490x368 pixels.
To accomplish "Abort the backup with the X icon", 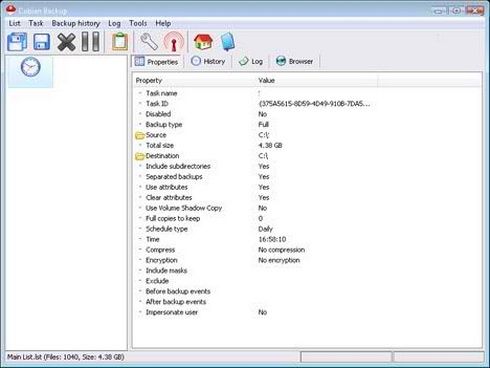I will pyautogui.click(x=66, y=42).
